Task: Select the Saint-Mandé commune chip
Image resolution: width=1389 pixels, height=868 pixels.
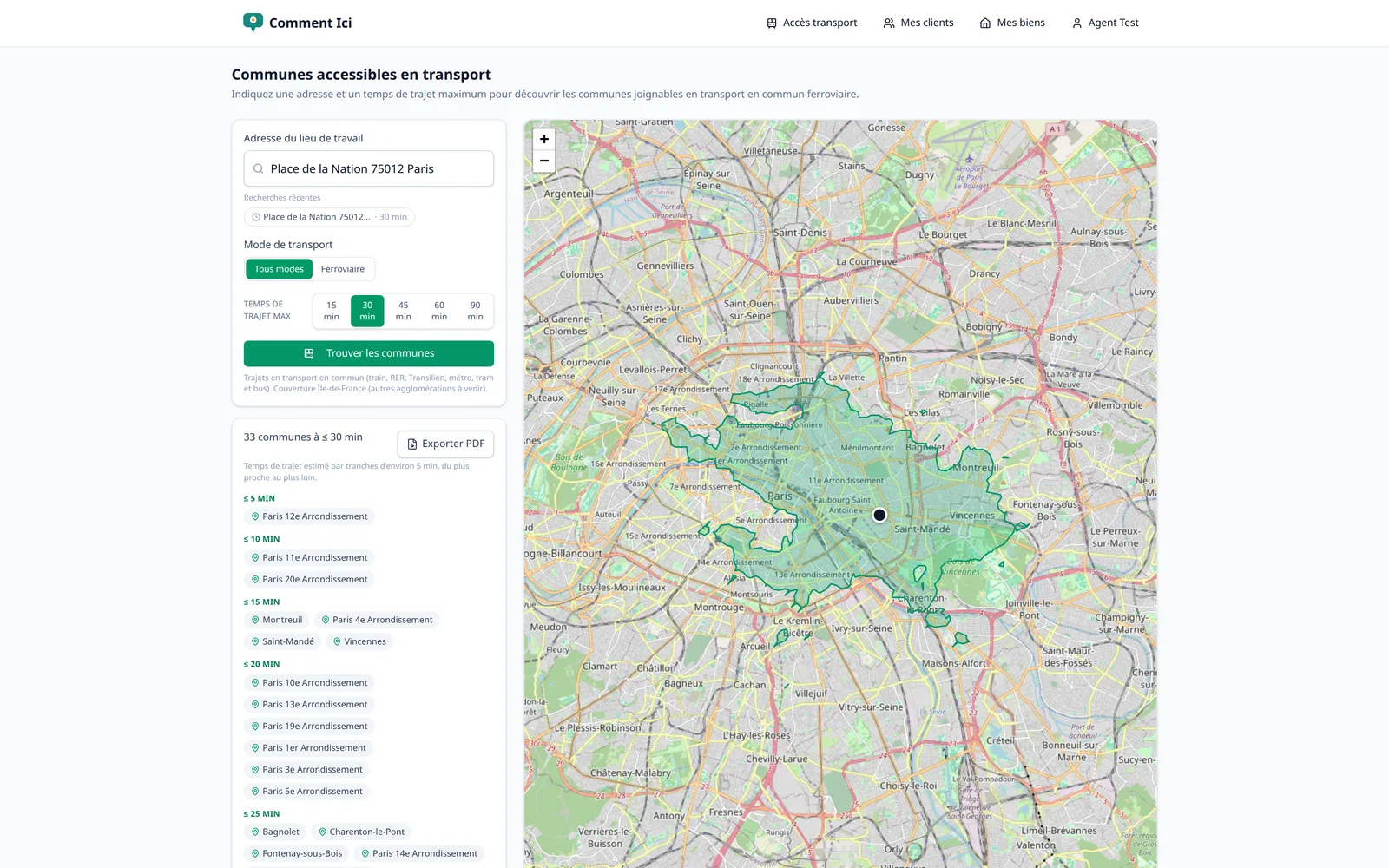Action: click(x=282, y=641)
